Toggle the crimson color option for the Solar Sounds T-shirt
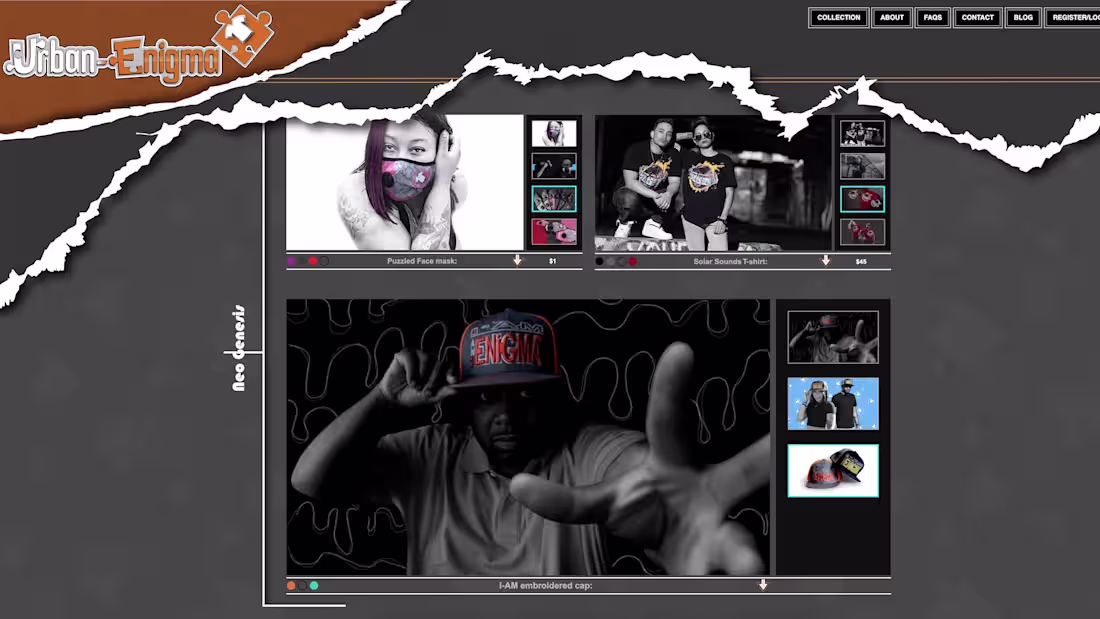This screenshot has width=1100, height=619. click(632, 261)
